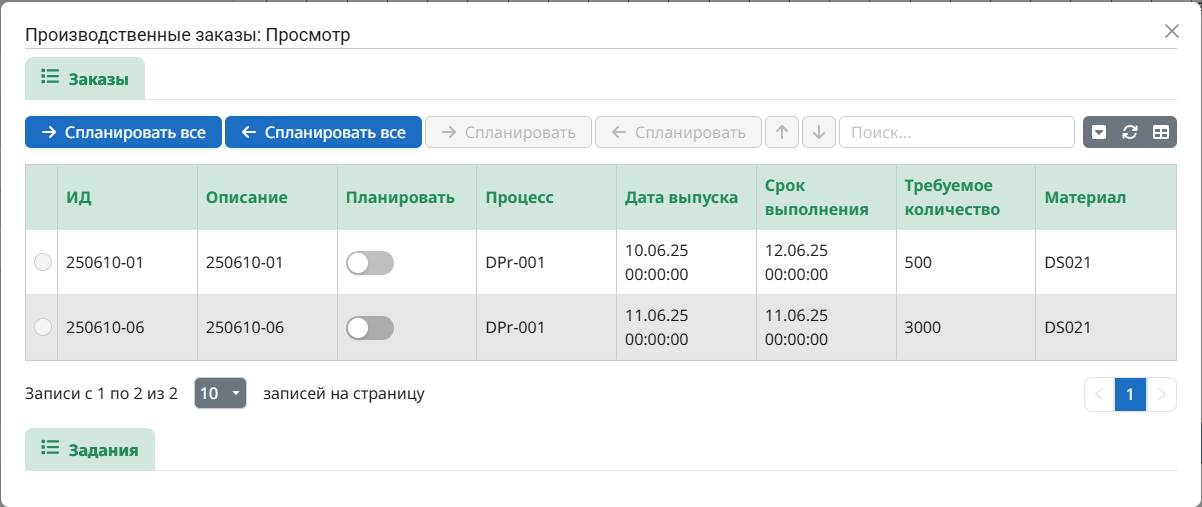This screenshot has height=507, width=1202.
Task: Open the toolbar dropdown caret menu
Action: pyautogui.click(x=1099, y=132)
